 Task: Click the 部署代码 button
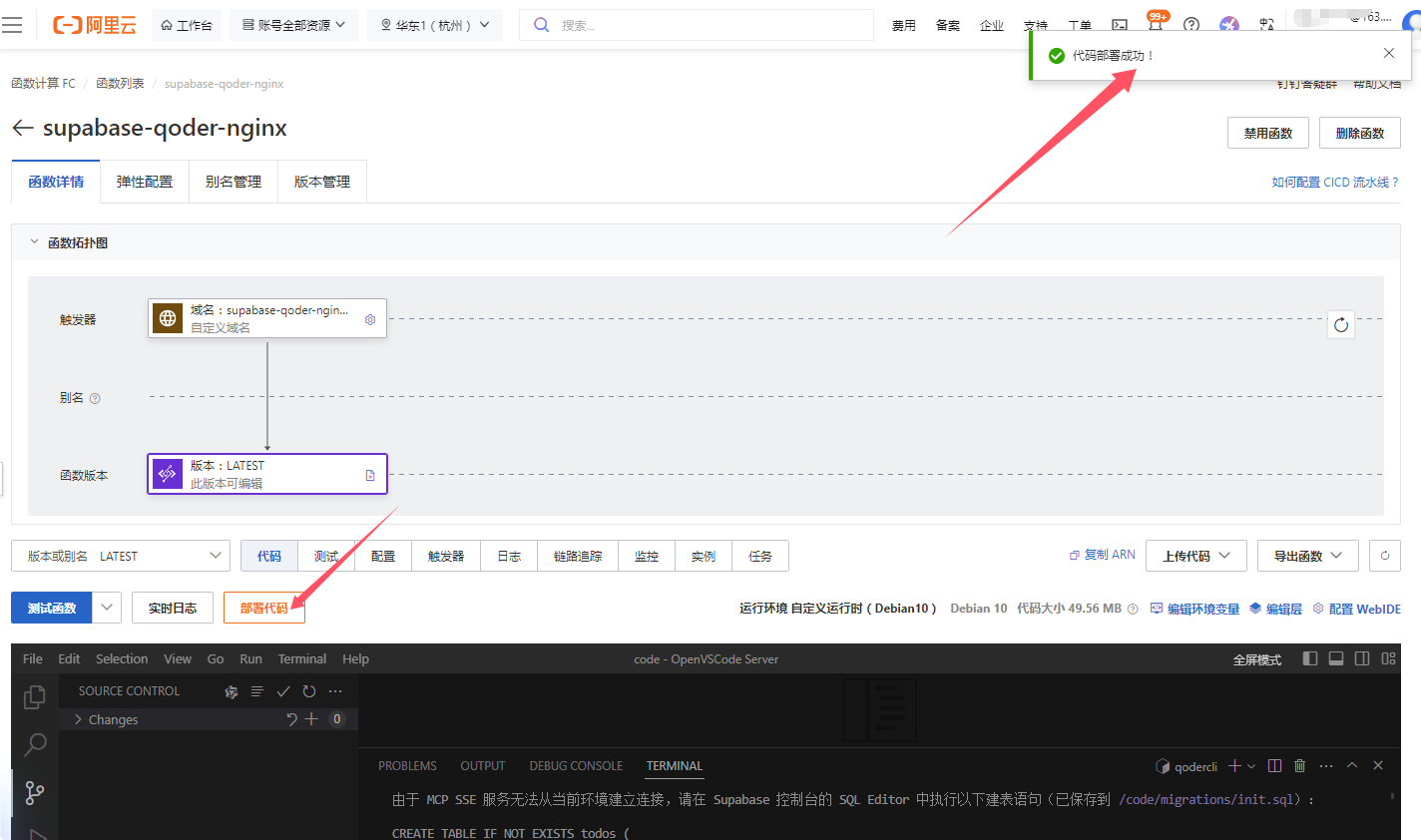(x=263, y=607)
